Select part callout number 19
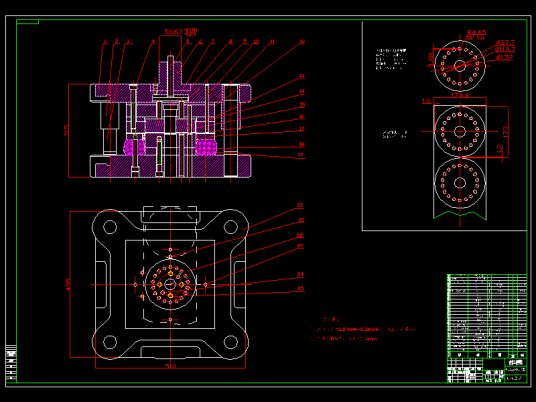 (300, 155)
